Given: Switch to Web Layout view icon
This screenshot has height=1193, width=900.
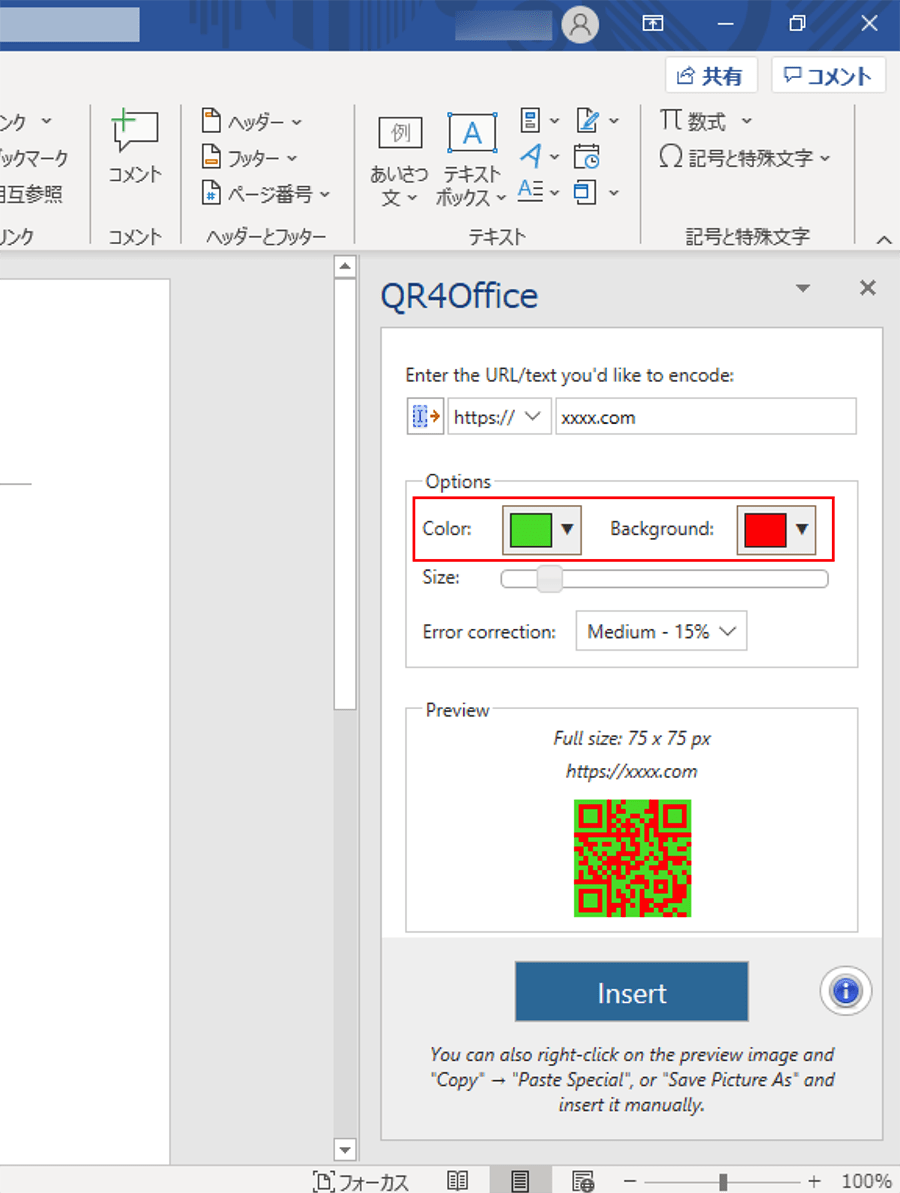Looking at the screenshot, I should pyautogui.click(x=583, y=1180).
